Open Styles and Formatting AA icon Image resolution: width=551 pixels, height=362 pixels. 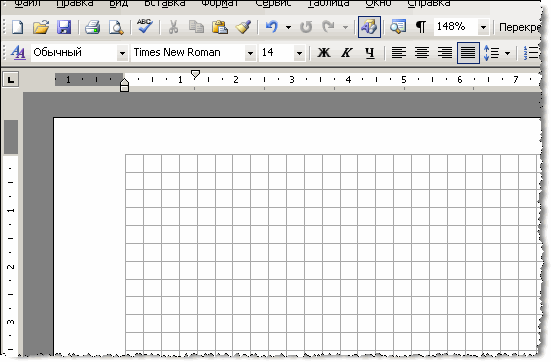[x=18, y=53]
